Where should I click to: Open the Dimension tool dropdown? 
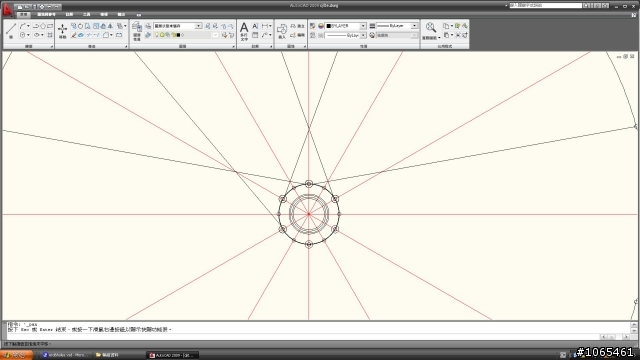[270, 26]
